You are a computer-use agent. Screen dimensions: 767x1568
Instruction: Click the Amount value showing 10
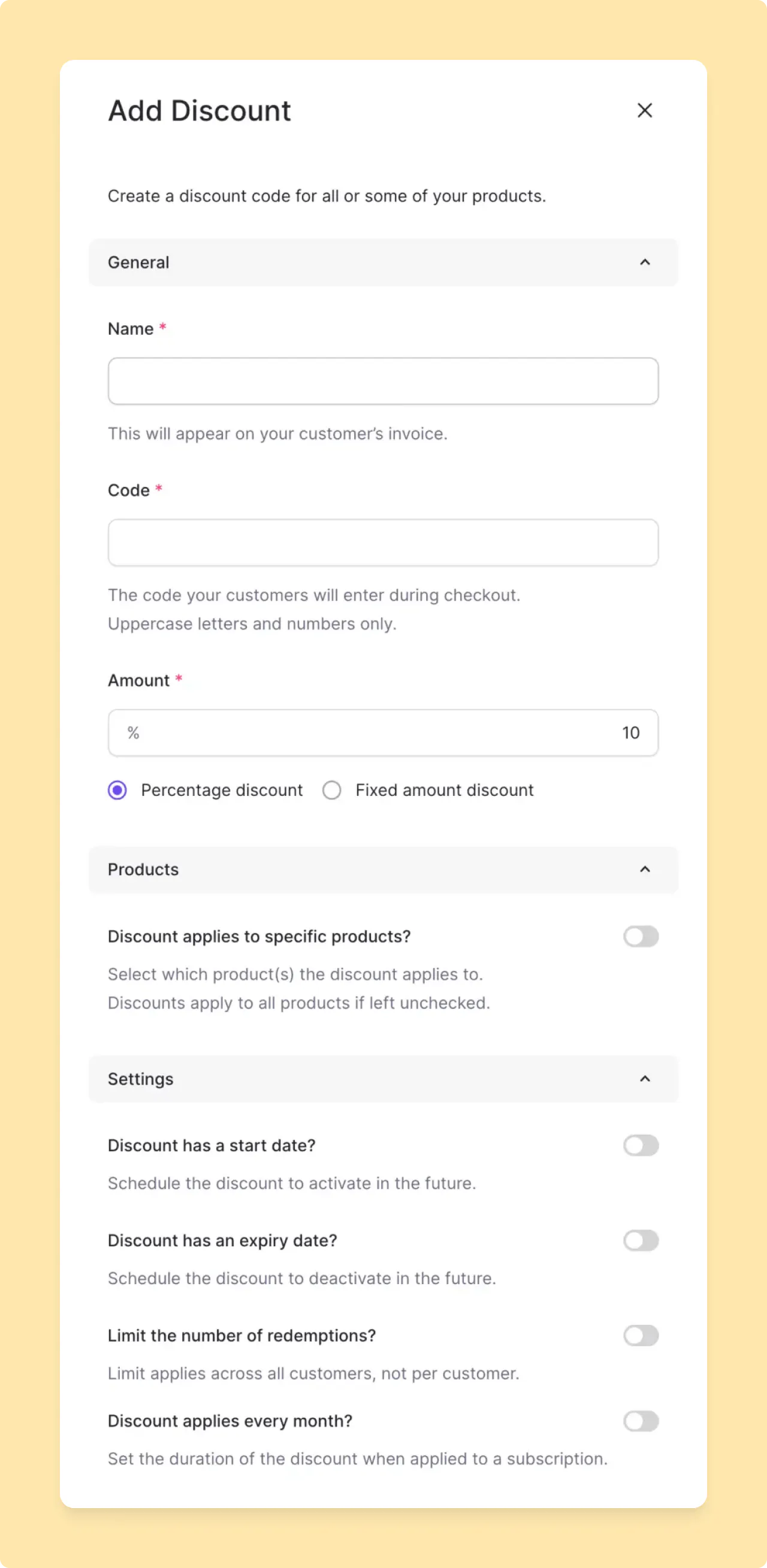630,733
